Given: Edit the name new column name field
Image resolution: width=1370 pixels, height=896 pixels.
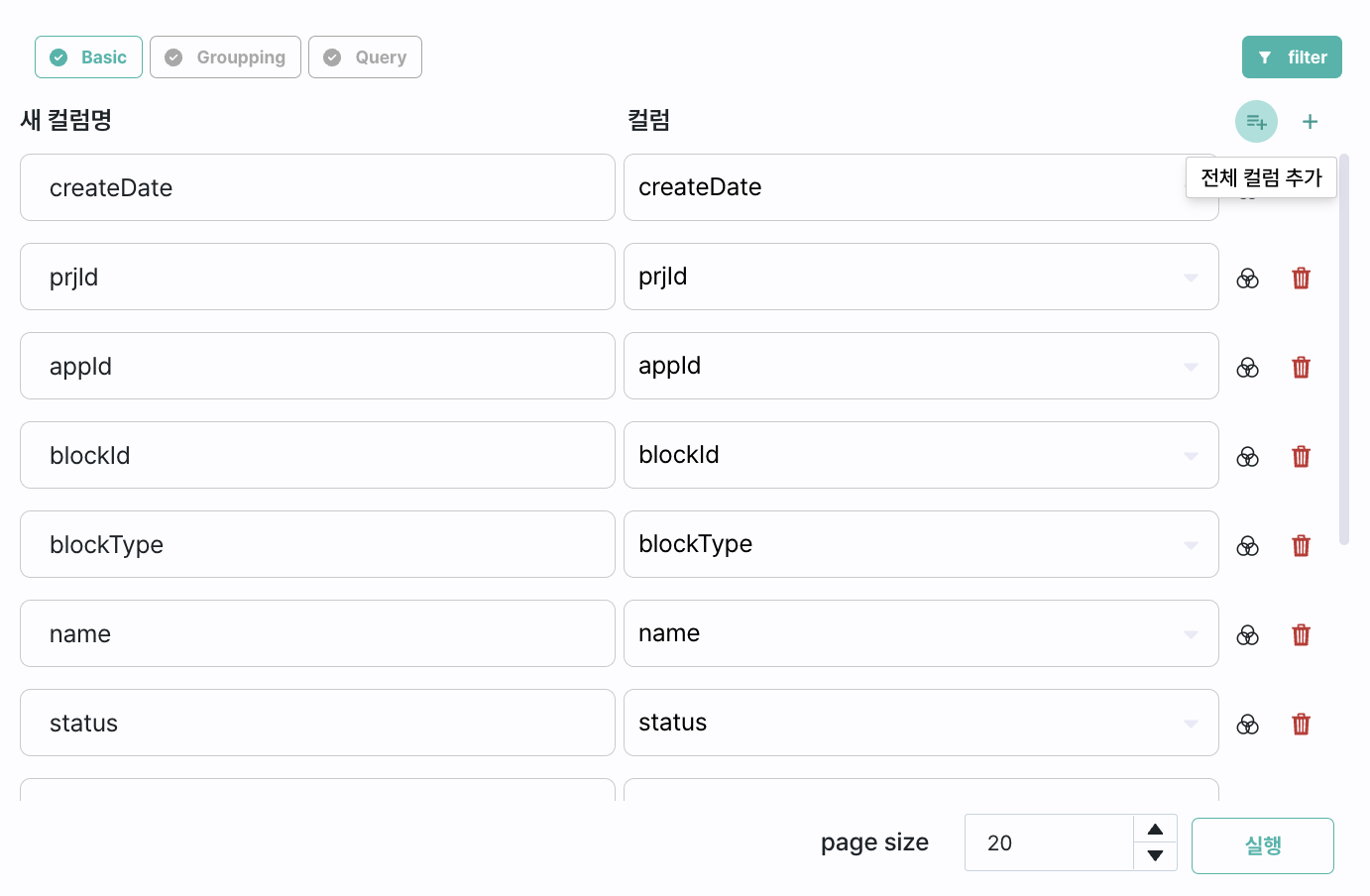Looking at the screenshot, I should 317,633.
